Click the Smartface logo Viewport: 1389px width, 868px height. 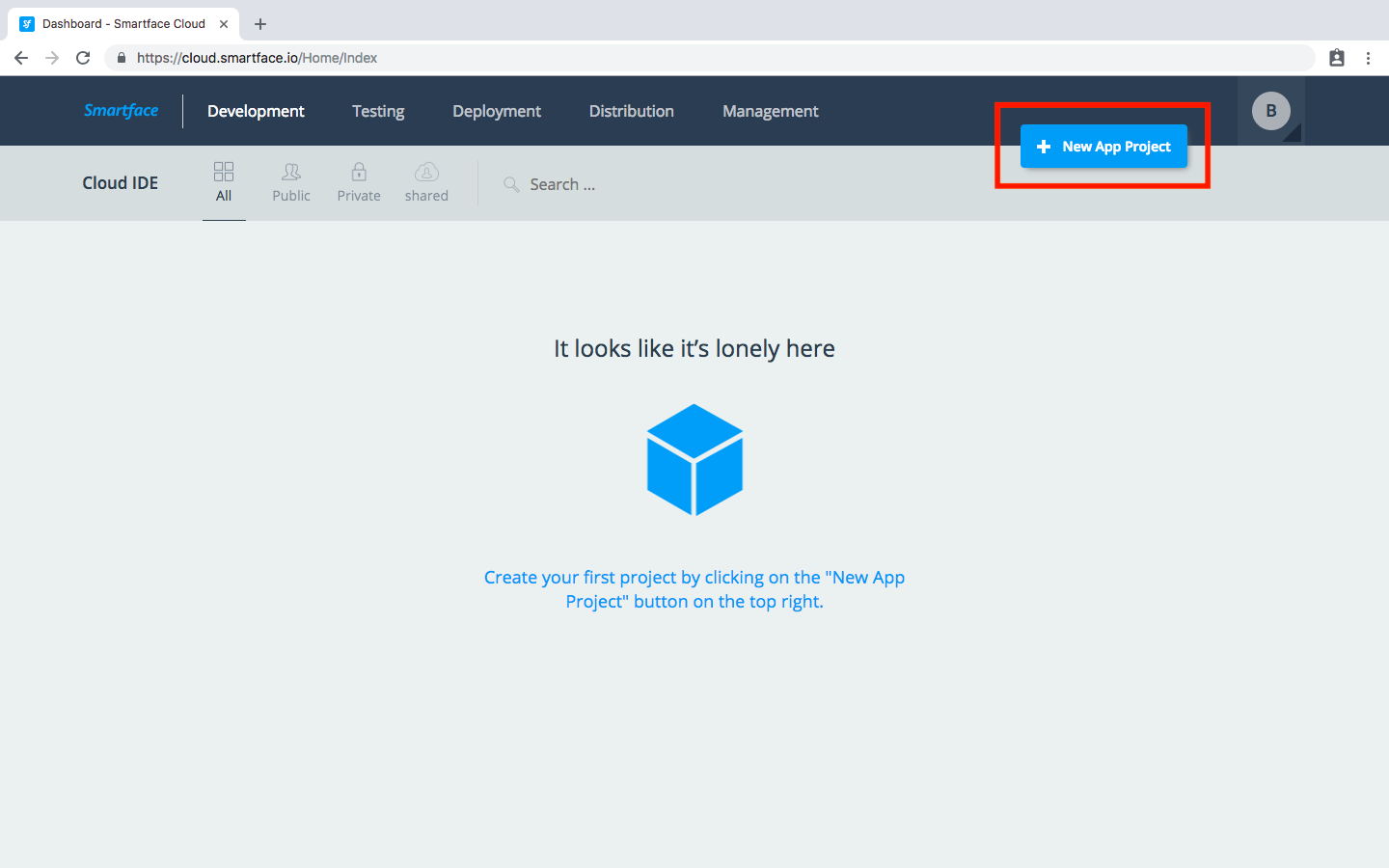(121, 110)
